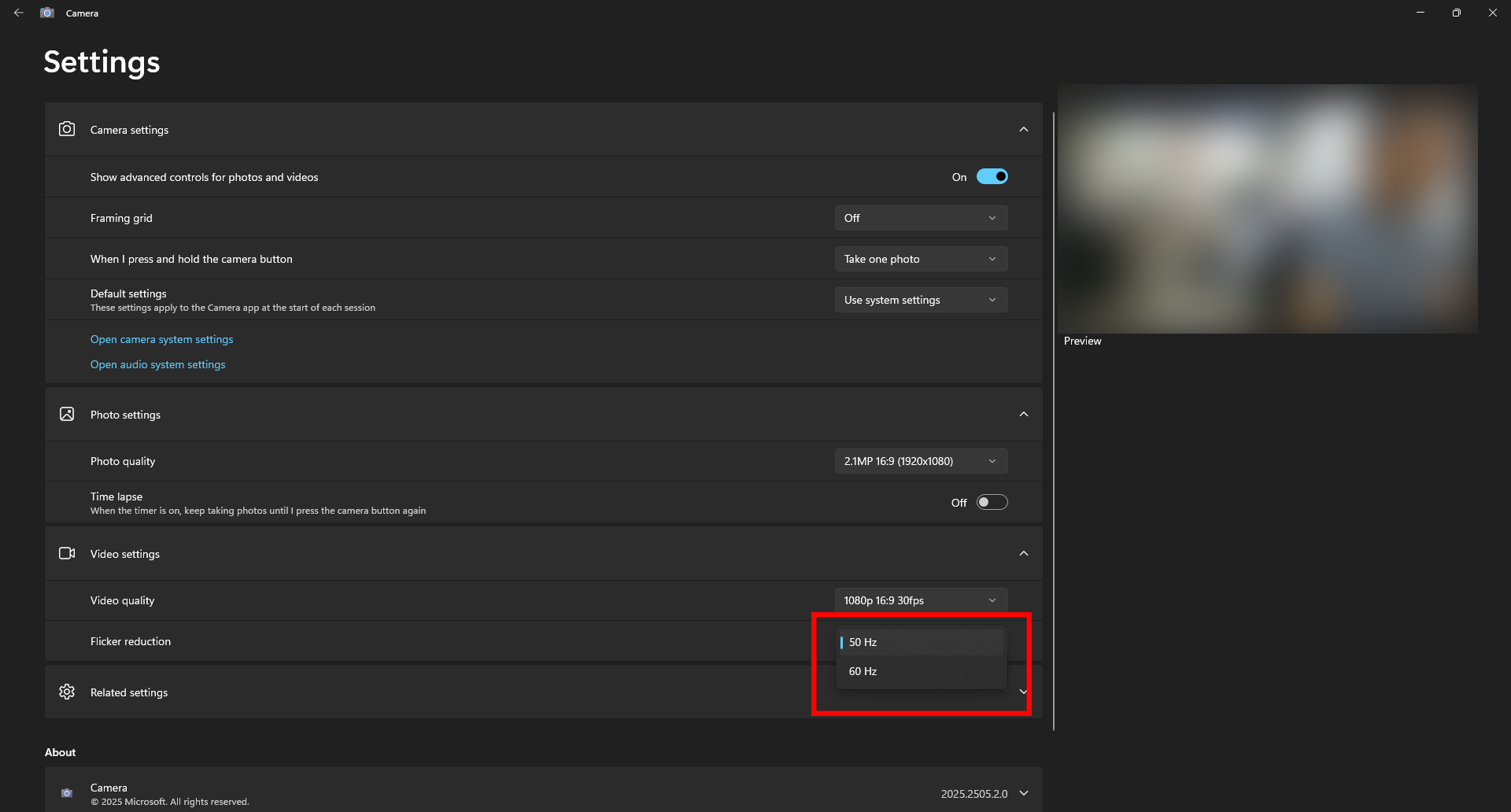Open the Default settings dropdown

(921, 300)
